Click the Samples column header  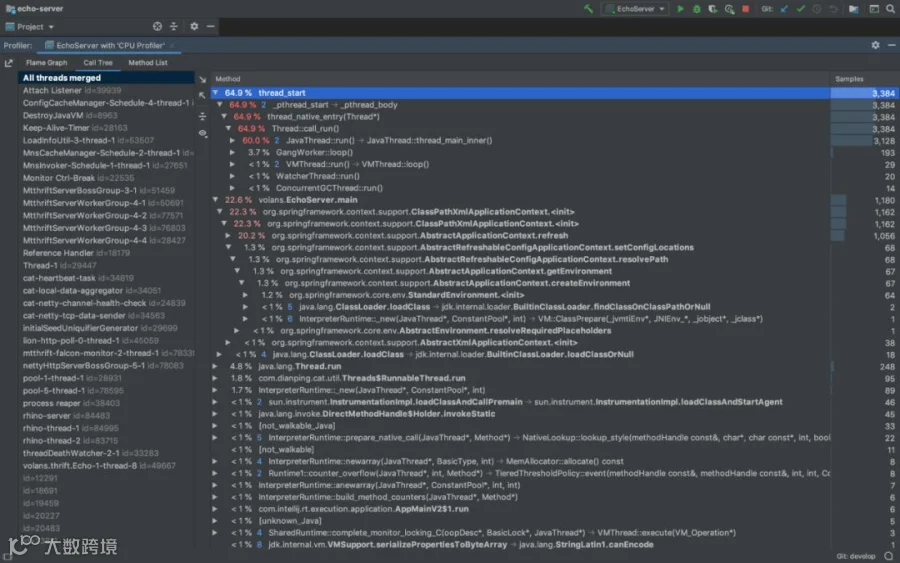849,79
